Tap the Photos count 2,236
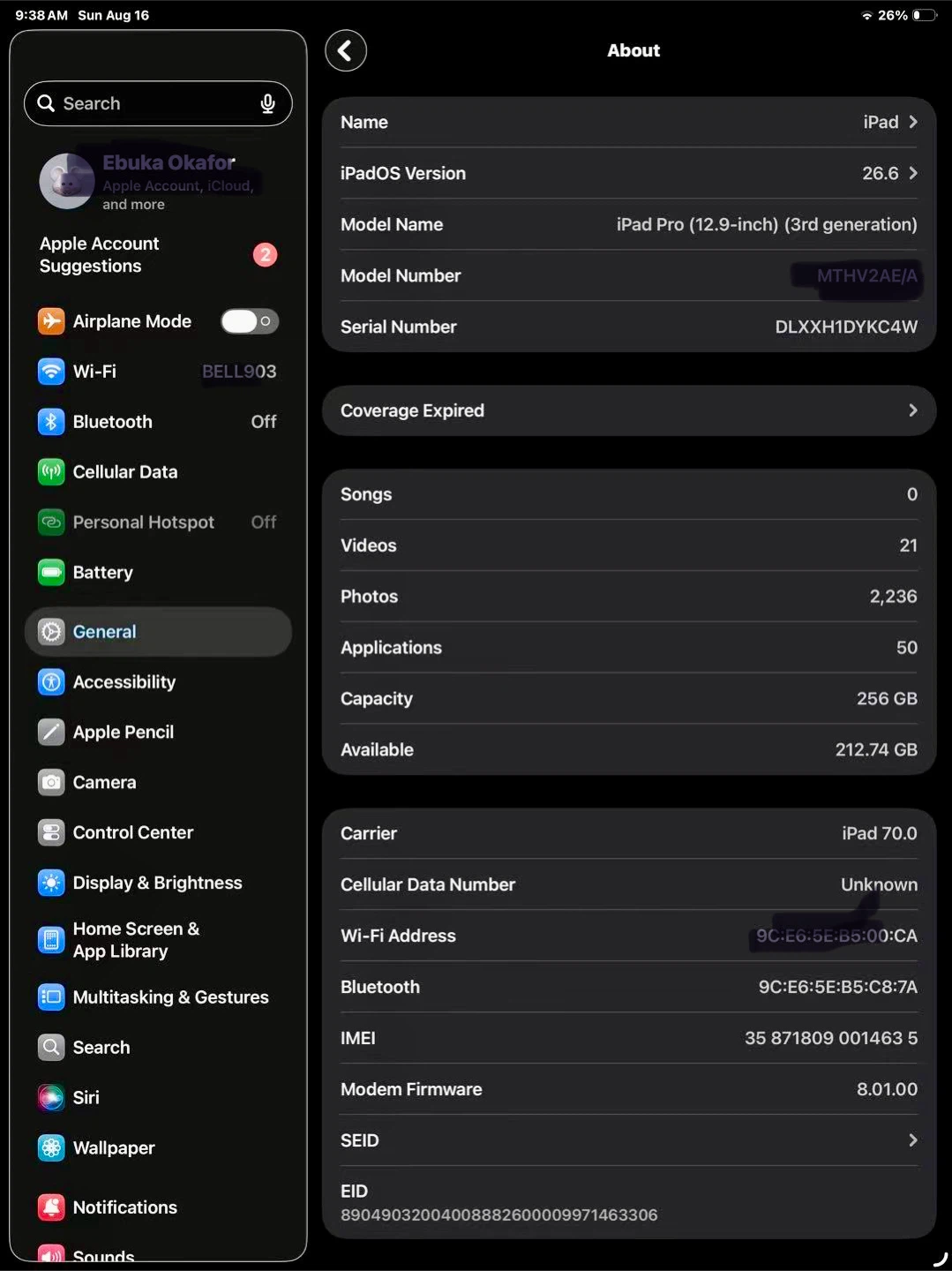The height and width of the screenshot is (1271, 952). pos(893,597)
